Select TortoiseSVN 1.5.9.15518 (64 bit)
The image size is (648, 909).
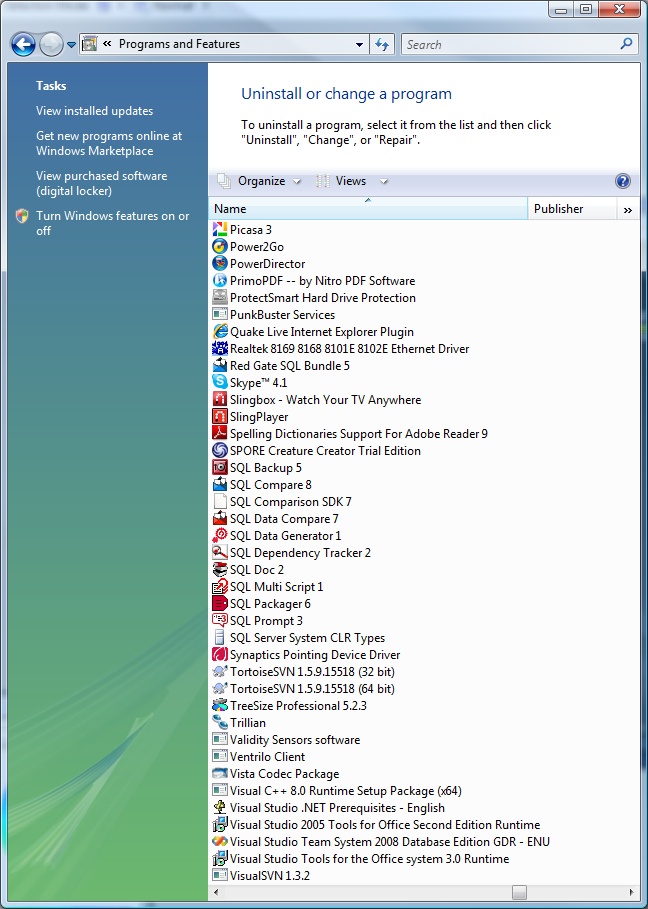tap(304, 689)
